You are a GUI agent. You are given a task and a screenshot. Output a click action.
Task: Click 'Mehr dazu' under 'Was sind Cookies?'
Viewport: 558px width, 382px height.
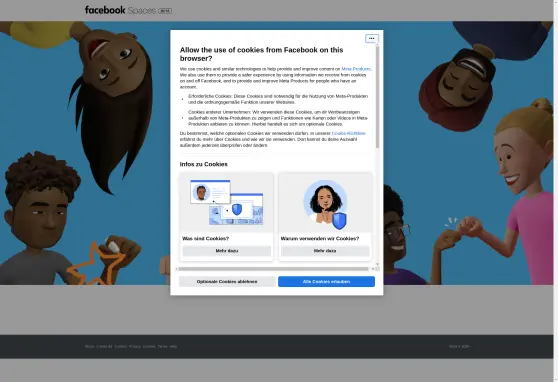click(227, 251)
